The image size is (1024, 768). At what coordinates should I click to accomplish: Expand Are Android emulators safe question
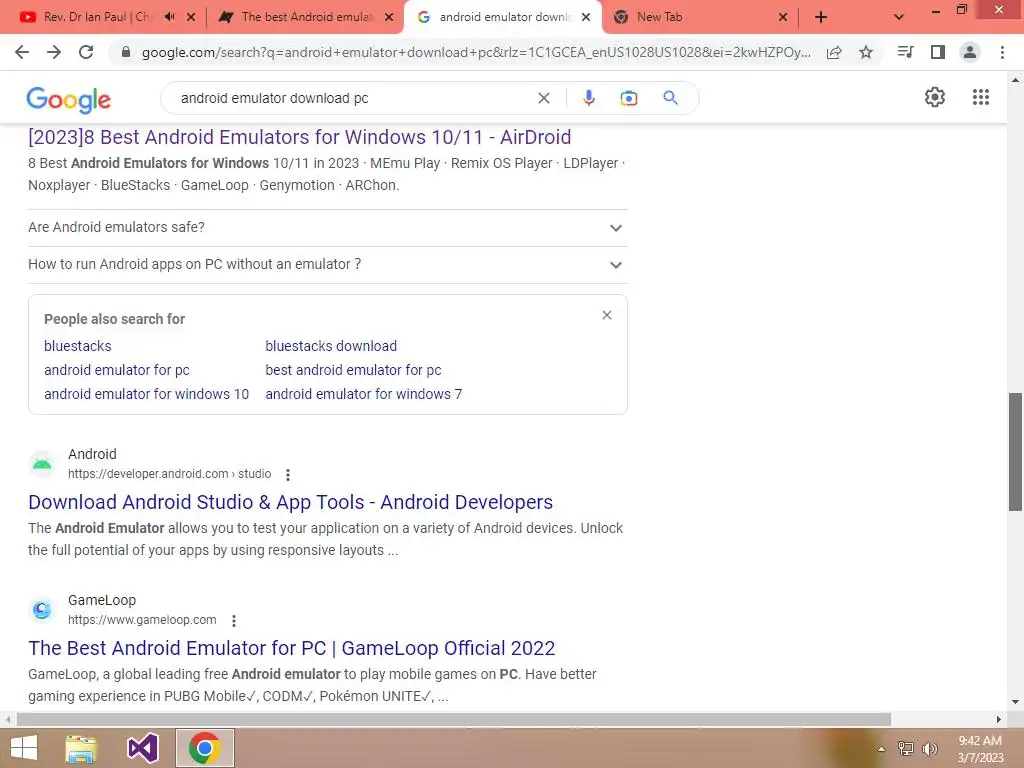coord(328,227)
